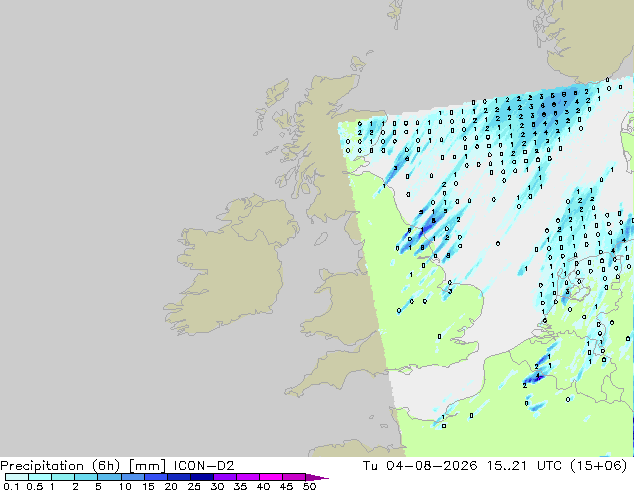Click the '35' legend scale label
Image resolution: width=634 pixels, height=490 pixels.
[240, 486]
